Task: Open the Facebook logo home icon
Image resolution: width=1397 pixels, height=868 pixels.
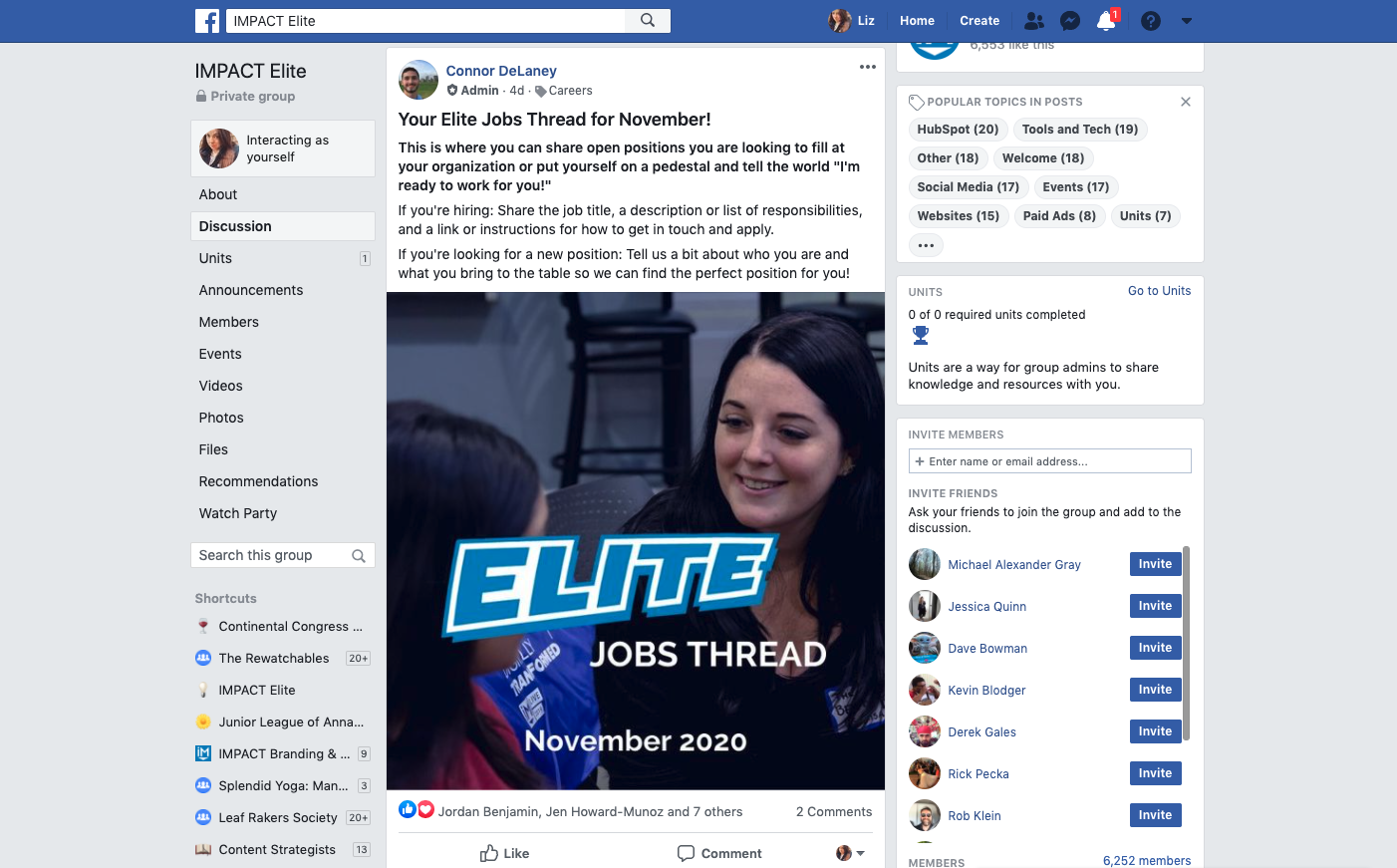Action: point(207,21)
